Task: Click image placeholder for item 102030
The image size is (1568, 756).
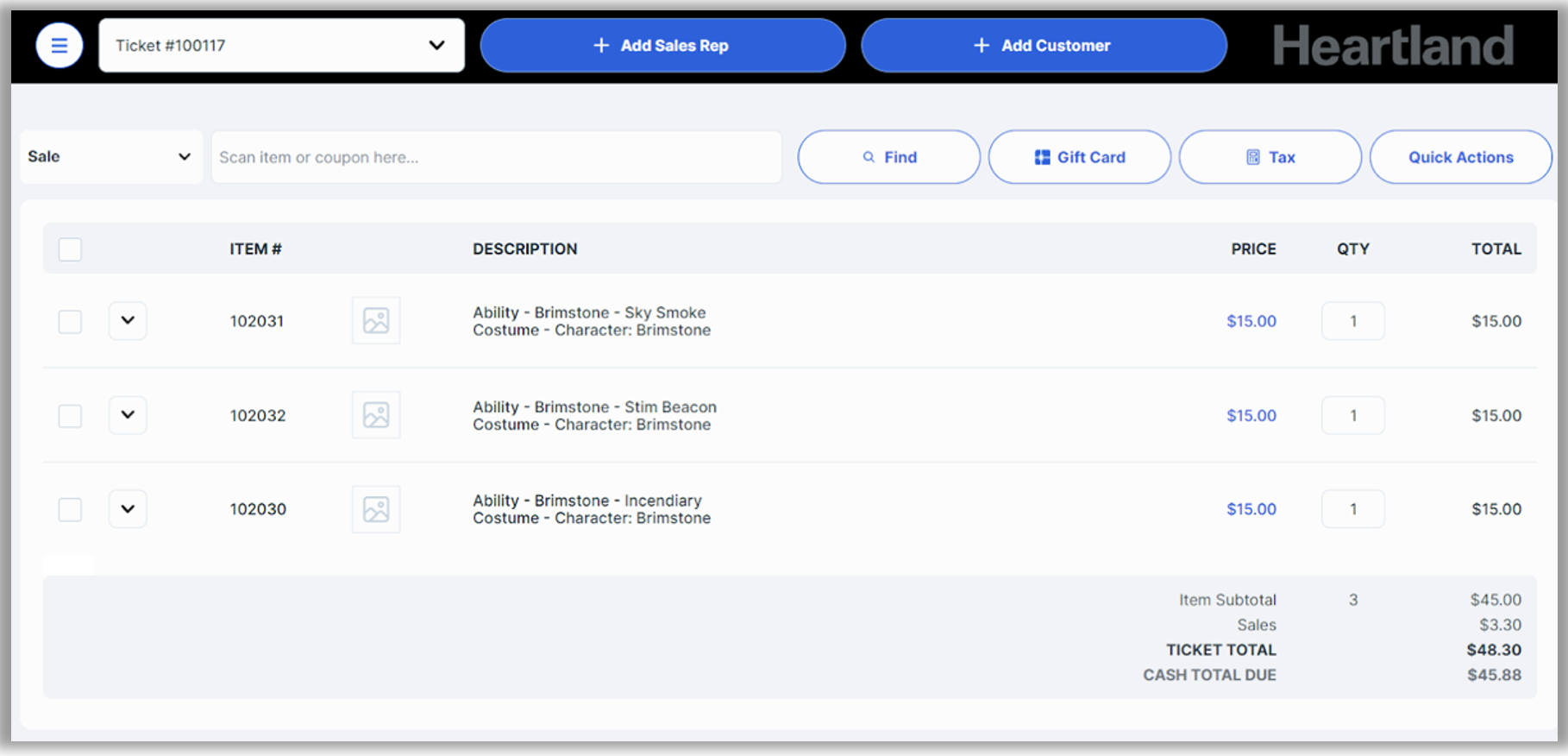Action: (x=376, y=509)
